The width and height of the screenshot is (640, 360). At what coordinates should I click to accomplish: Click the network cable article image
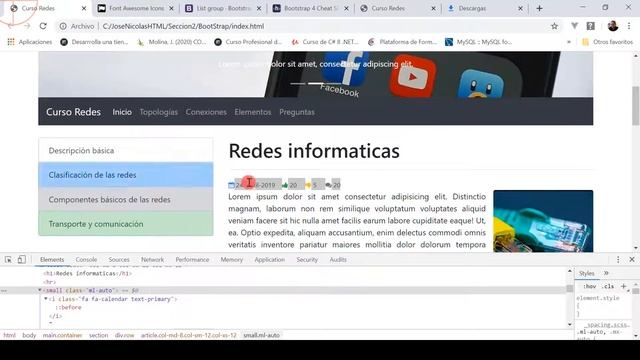(543, 221)
